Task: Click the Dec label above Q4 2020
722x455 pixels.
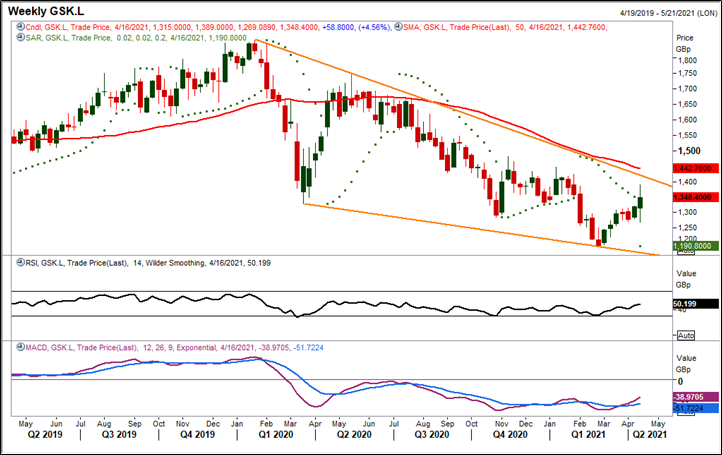Action: (525, 423)
